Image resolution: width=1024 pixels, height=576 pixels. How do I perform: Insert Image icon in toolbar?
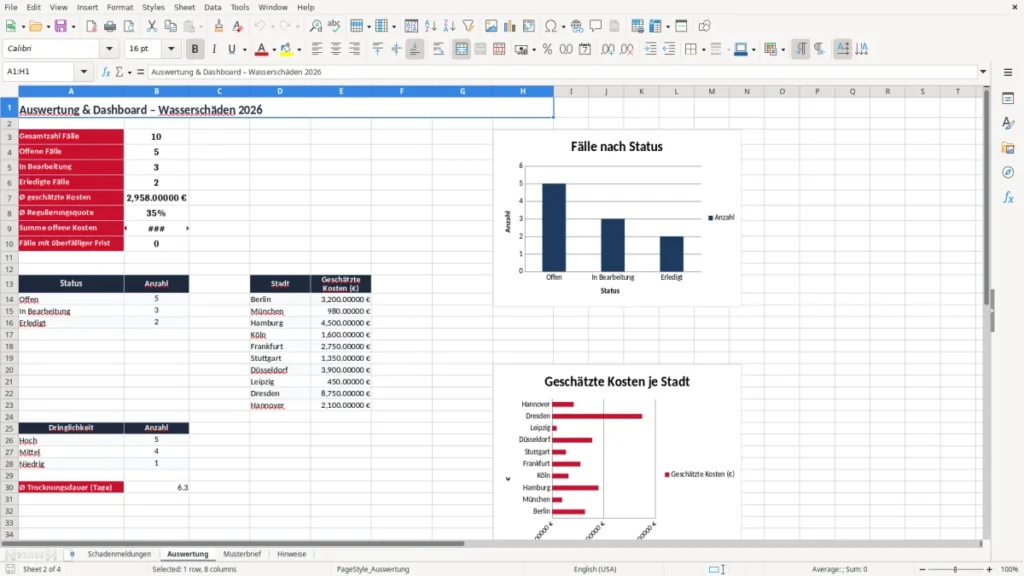pyautogui.click(x=491, y=26)
